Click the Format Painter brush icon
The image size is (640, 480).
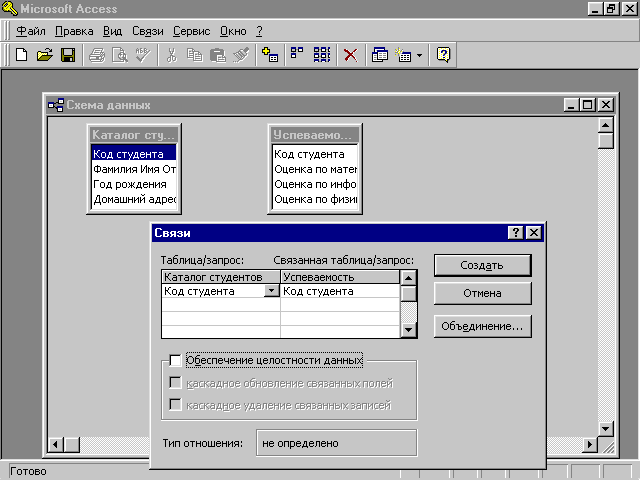tap(241, 55)
